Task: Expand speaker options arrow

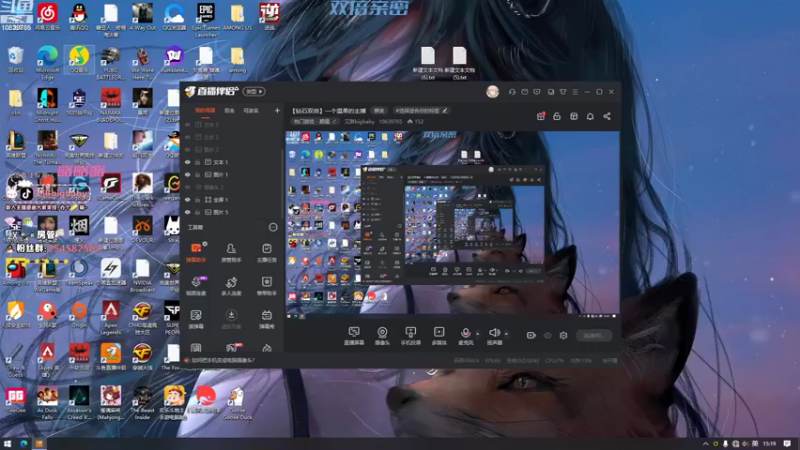Action: point(506,334)
